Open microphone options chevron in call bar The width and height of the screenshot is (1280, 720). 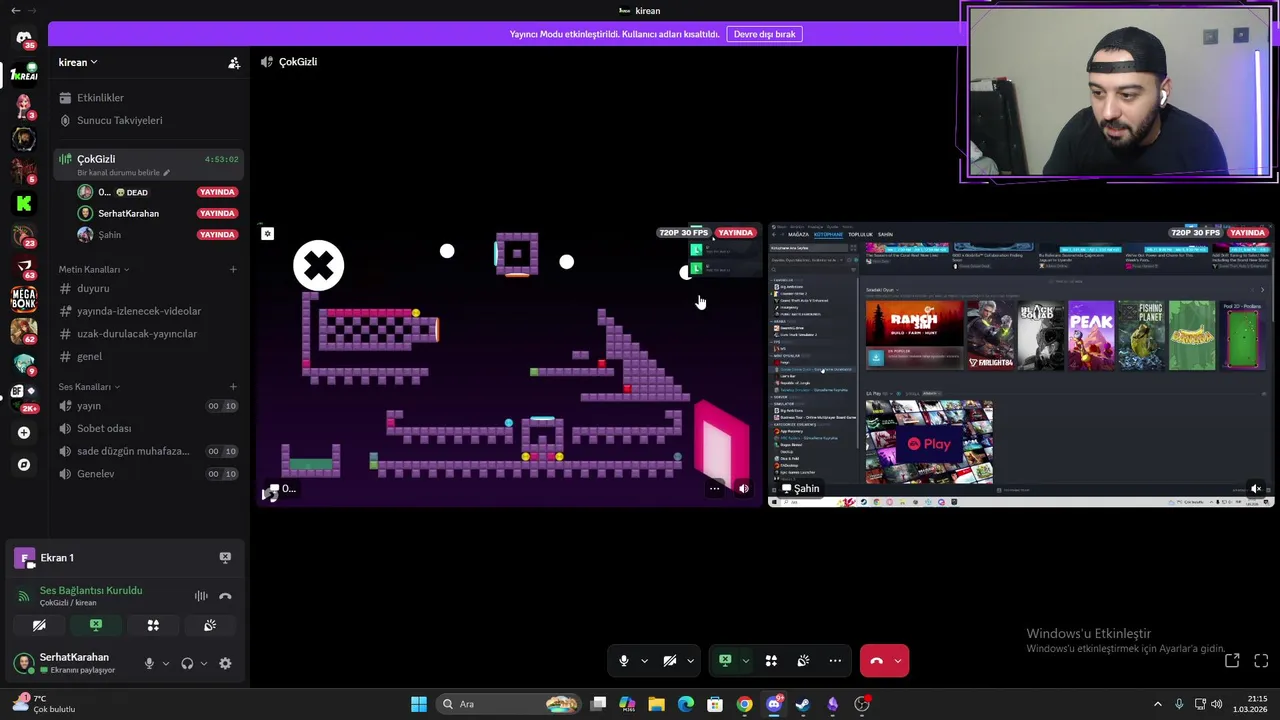[644, 661]
